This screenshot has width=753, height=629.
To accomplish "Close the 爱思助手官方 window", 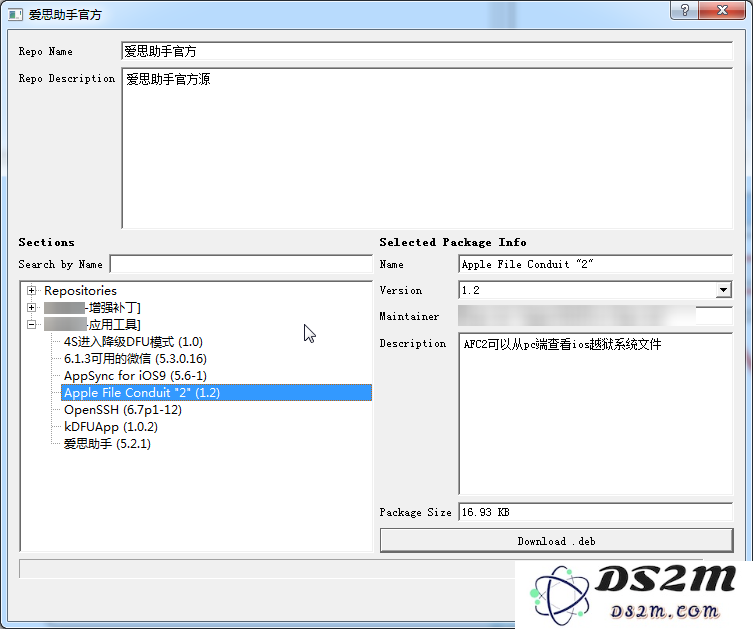I will pos(722,10).
